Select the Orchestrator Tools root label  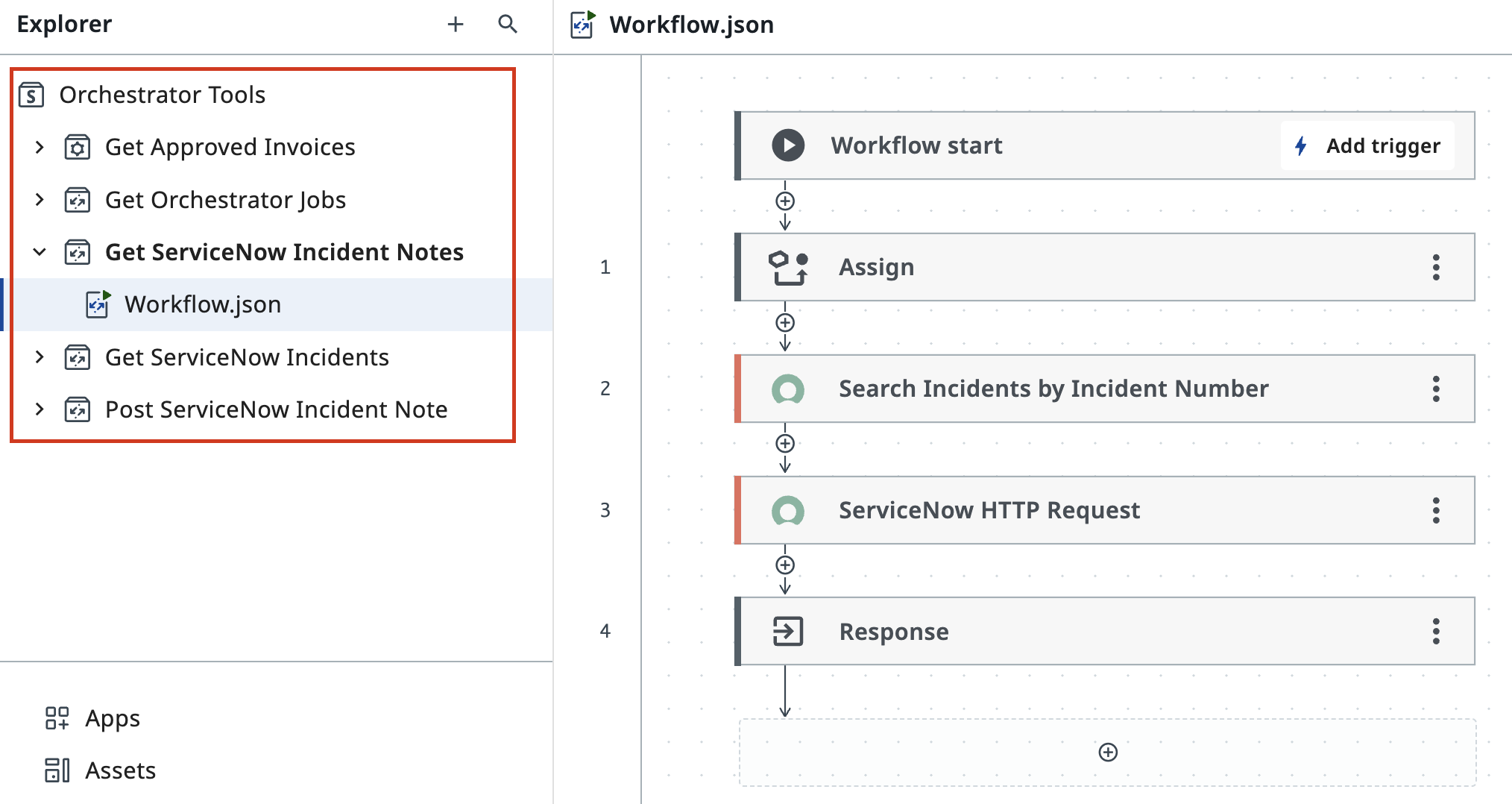pos(163,95)
